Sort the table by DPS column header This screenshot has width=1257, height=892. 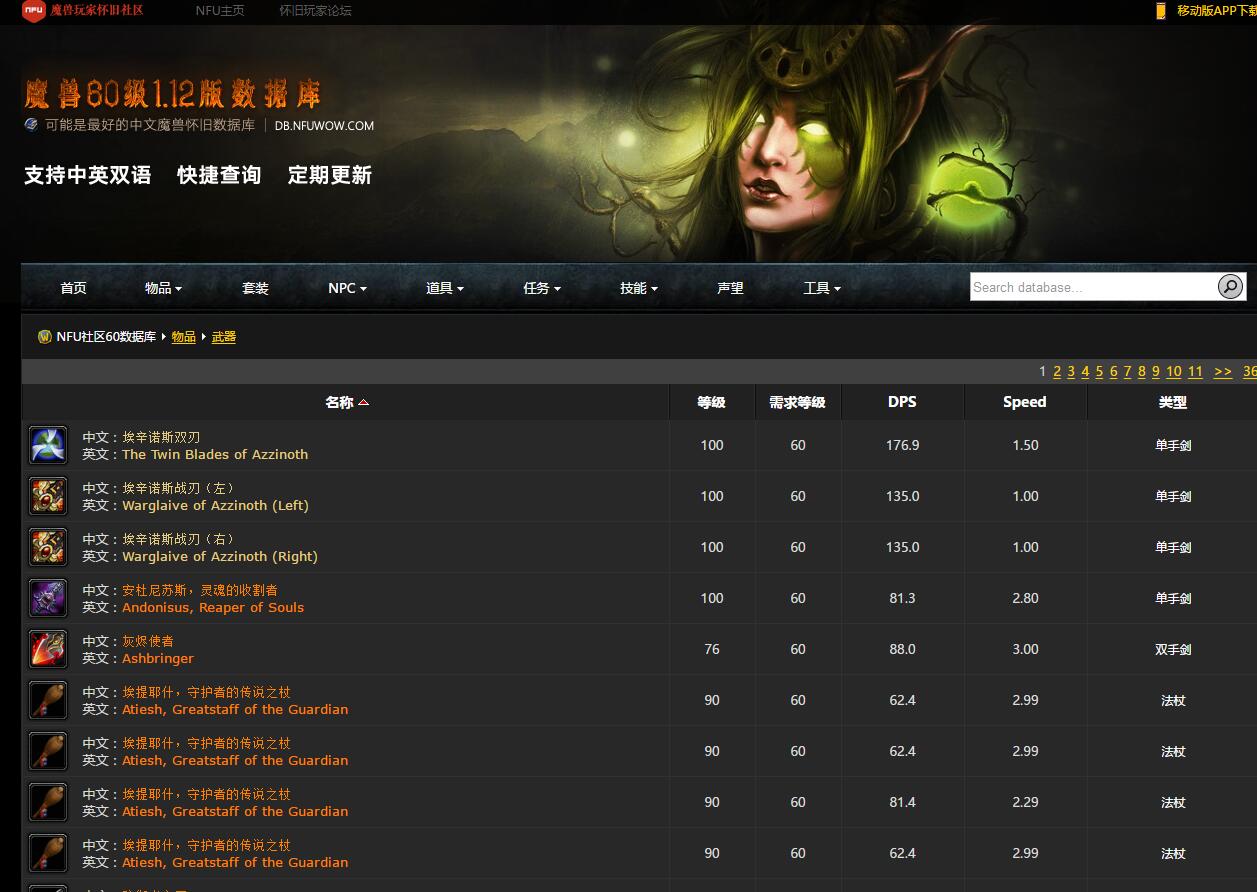(x=902, y=402)
